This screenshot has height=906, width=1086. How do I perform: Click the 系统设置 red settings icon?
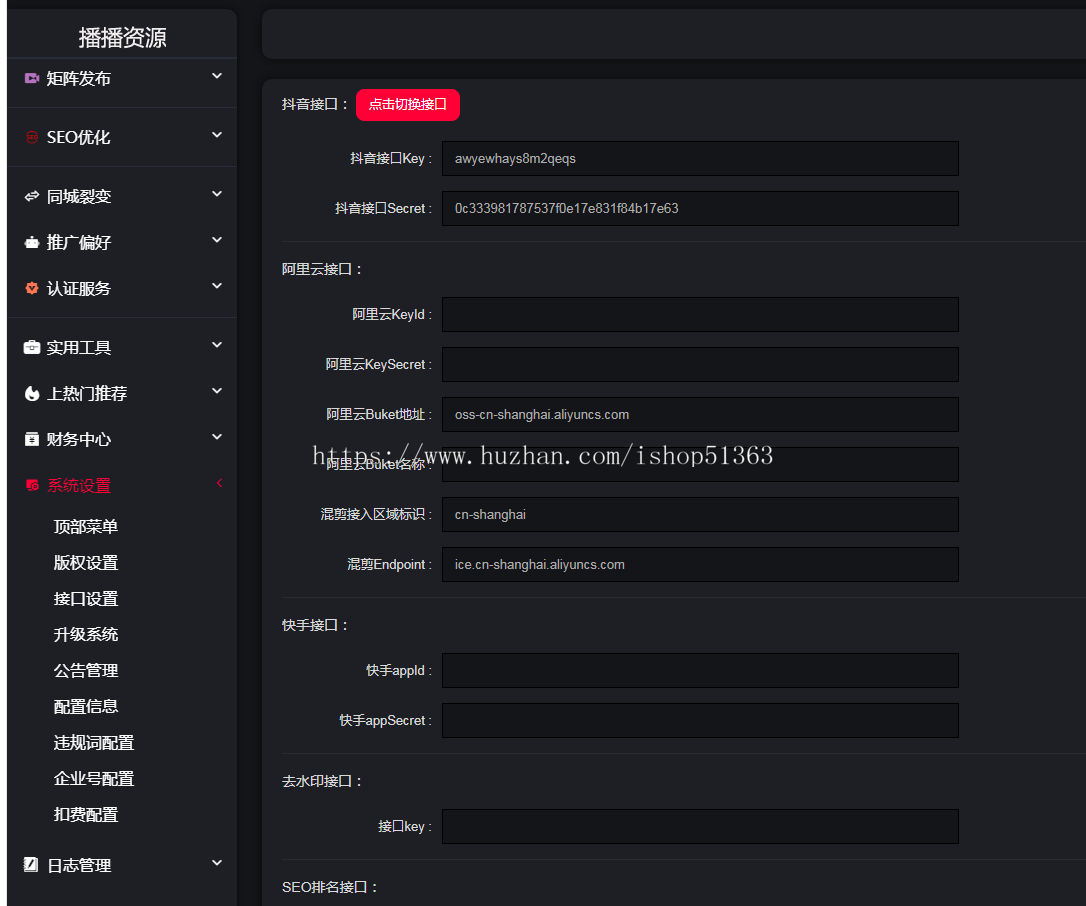[x=32, y=485]
